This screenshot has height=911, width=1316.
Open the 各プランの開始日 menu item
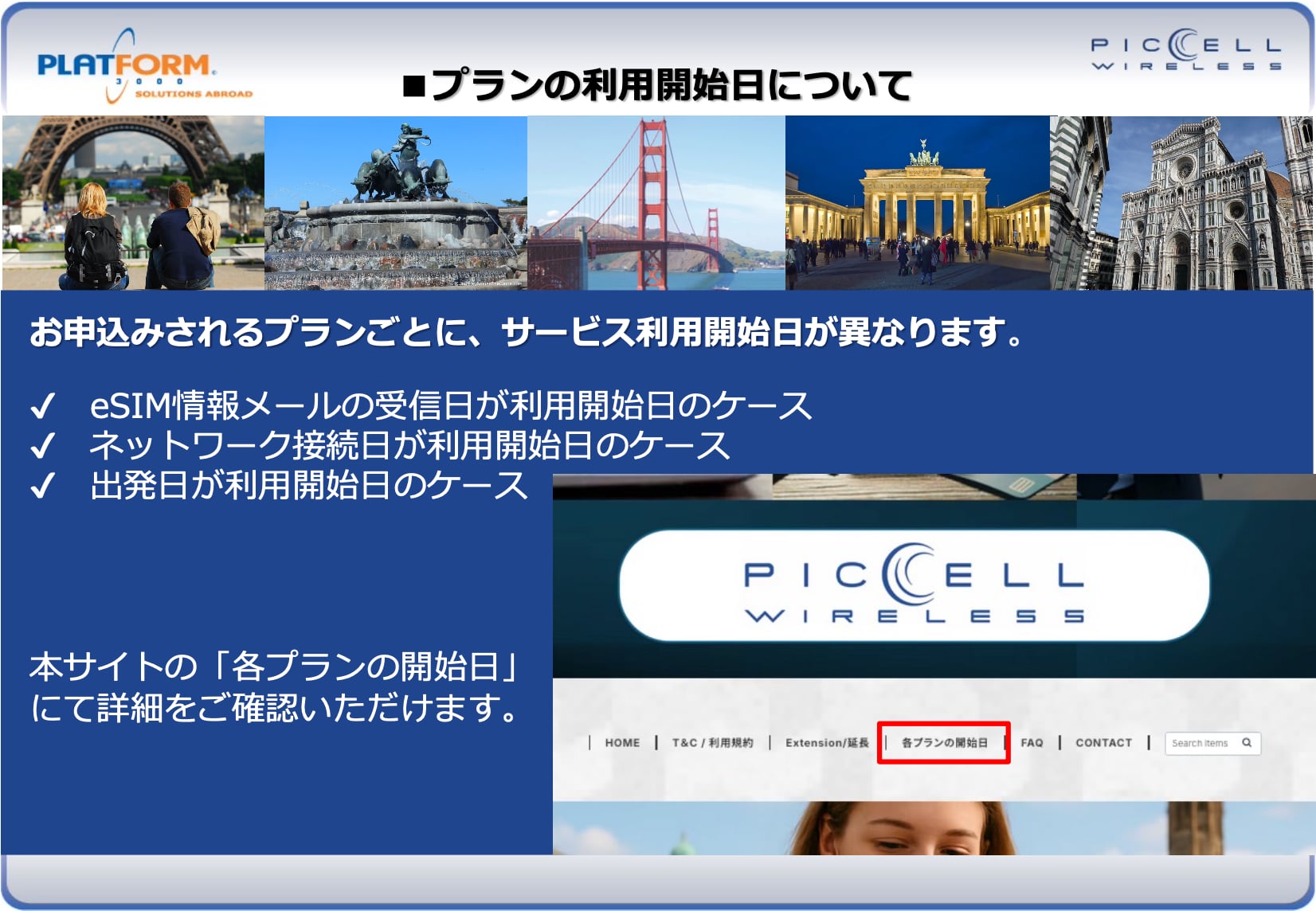click(944, 743)
